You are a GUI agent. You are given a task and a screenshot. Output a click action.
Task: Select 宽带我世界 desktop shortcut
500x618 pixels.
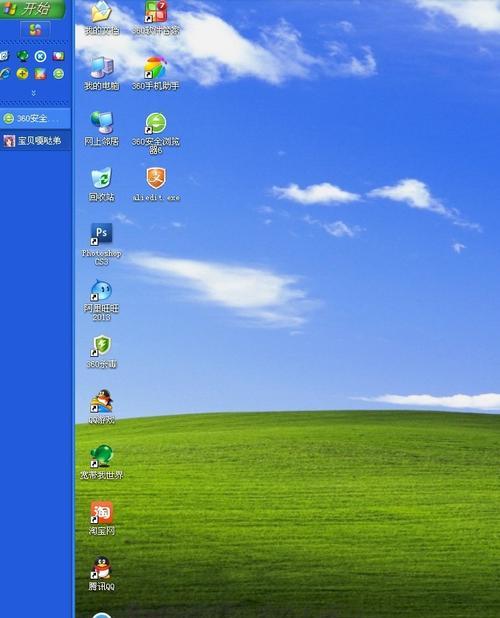click(102, 462)
